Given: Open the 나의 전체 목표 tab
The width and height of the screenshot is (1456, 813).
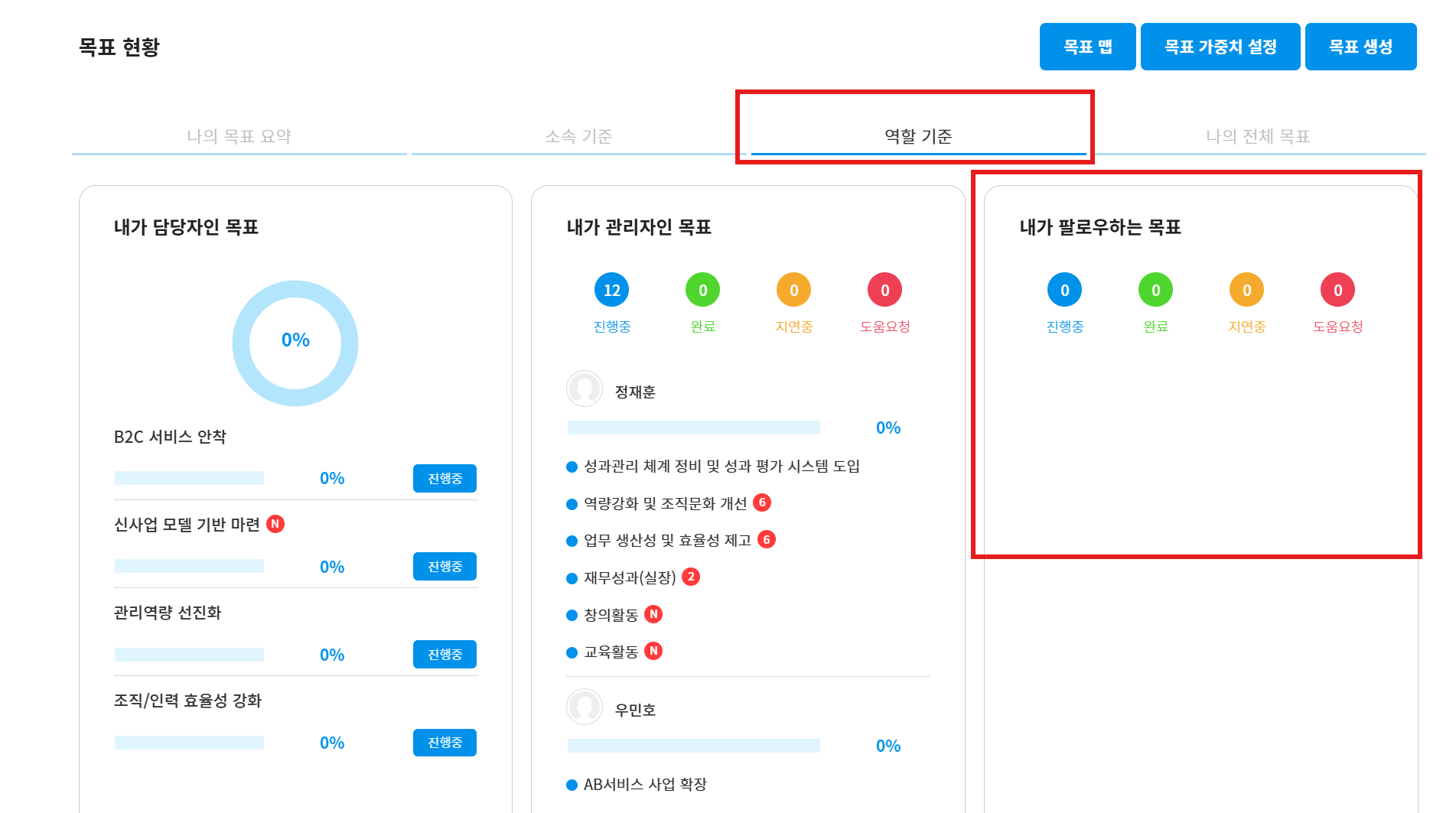Looking at the screenshot, I should 1258,136.
